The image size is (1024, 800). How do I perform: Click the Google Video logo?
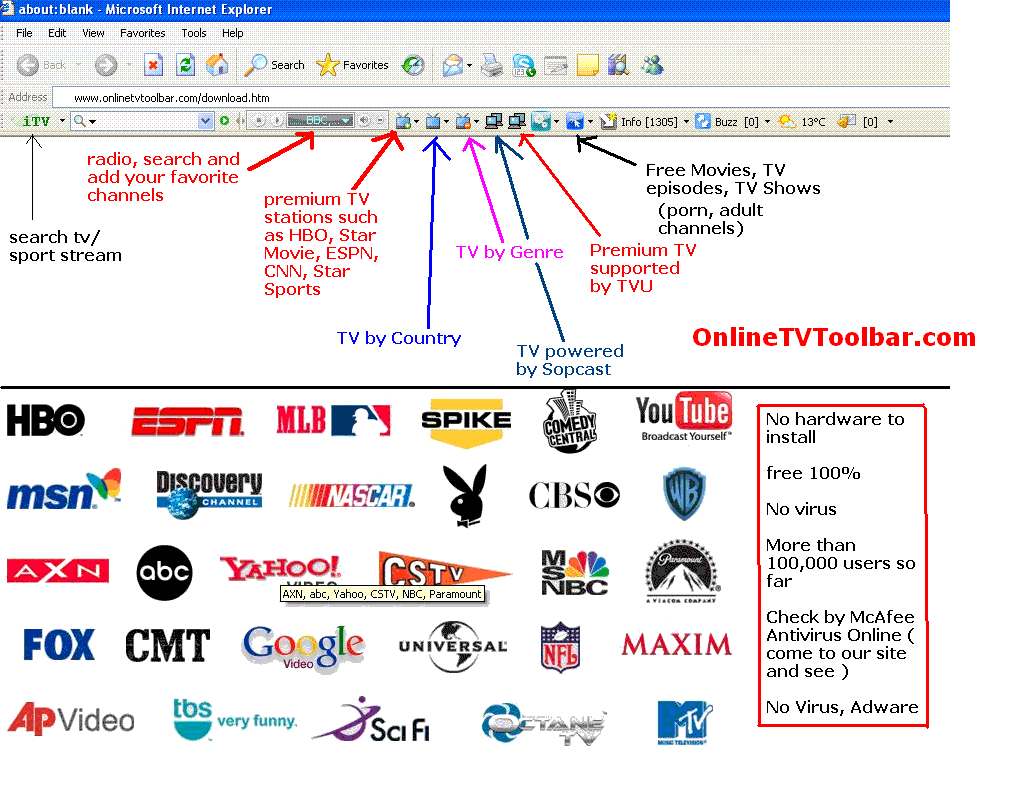point(303,647)
